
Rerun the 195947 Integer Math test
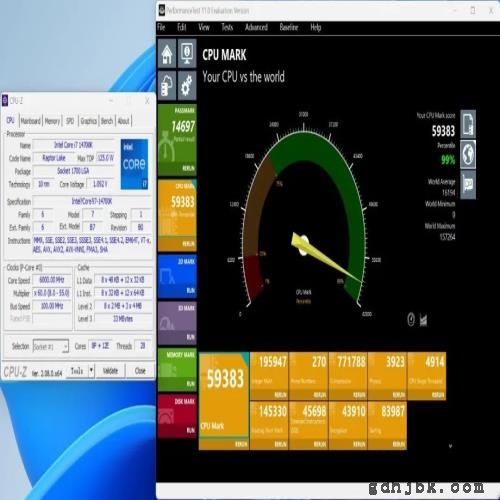pos(280,395)
